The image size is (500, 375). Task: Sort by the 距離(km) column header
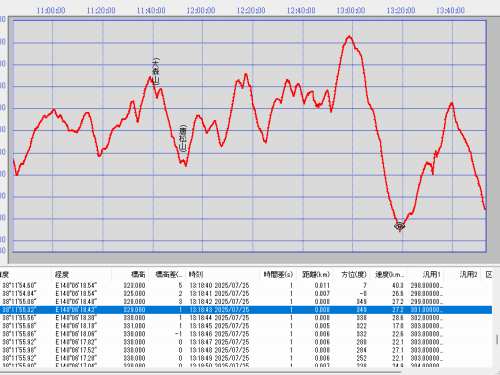[316, 275]
